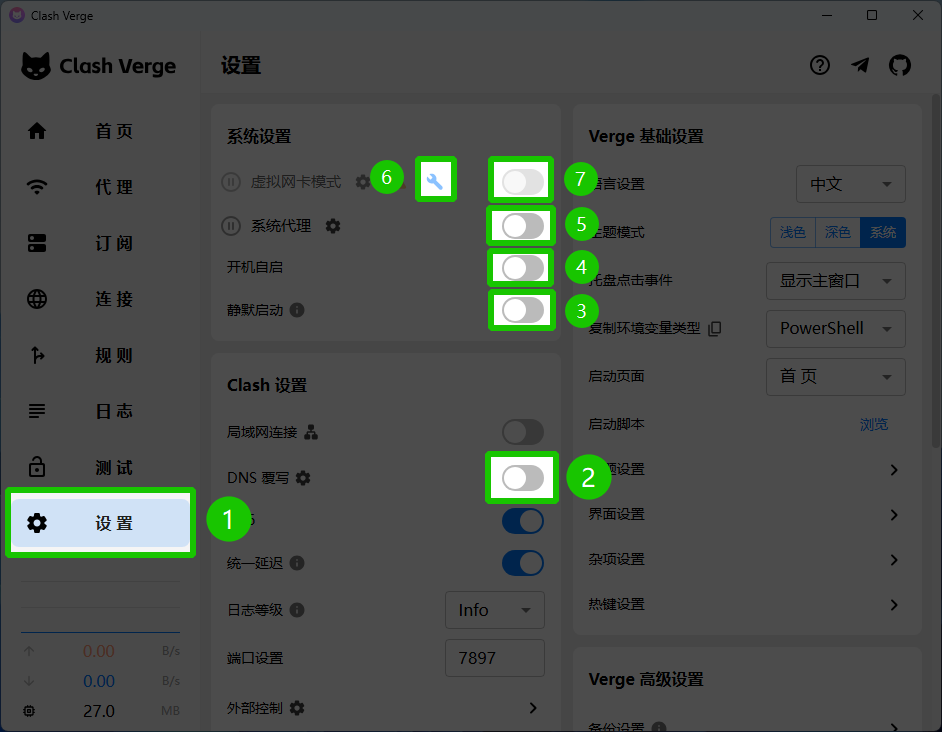Open 系统代理 gear settings
The width and height of the screenshot is (942, 732).
[333, 226]
